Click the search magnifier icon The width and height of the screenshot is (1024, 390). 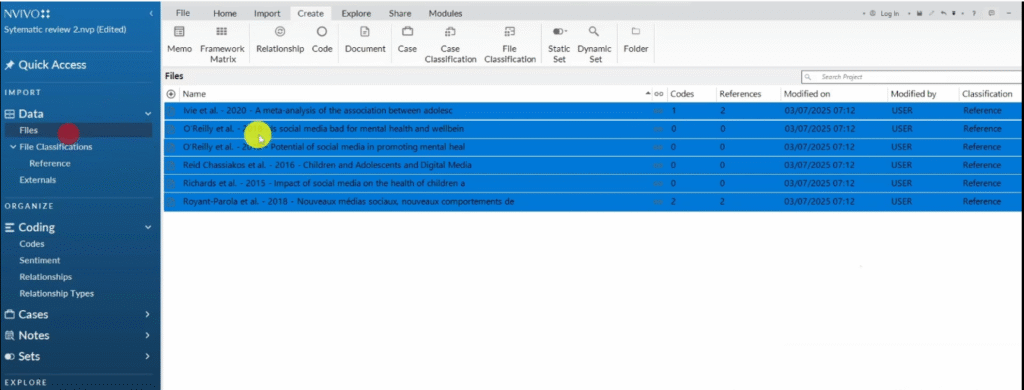[808, 77]
